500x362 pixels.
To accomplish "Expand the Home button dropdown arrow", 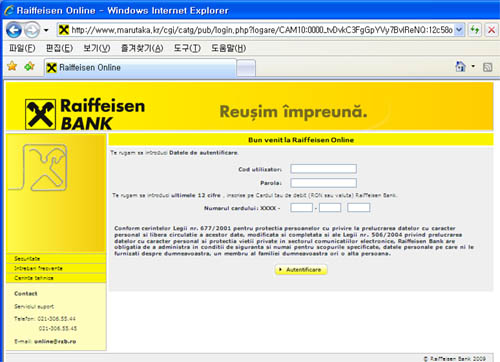I will pos(473,66).
